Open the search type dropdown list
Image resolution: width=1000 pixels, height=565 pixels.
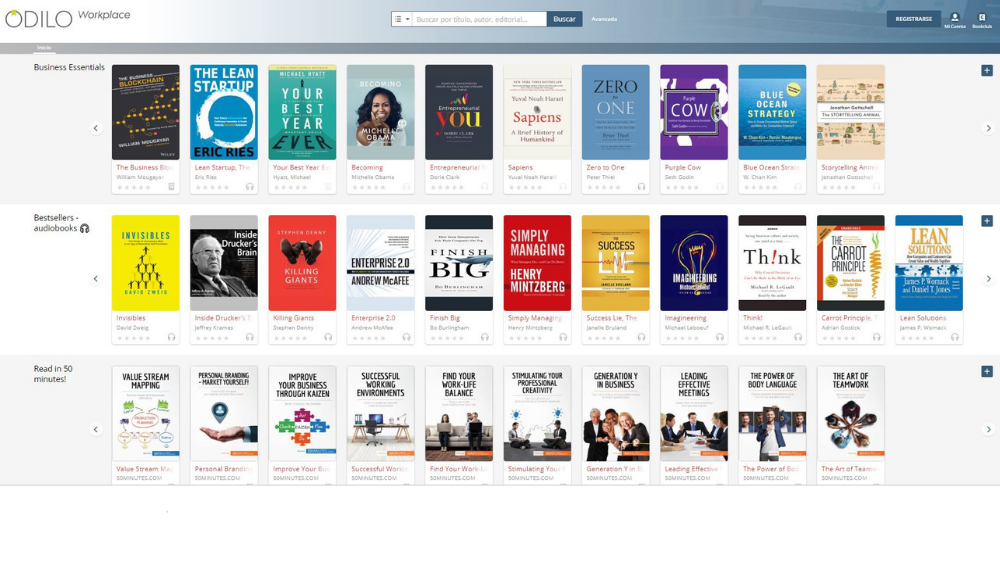point(401,19)
